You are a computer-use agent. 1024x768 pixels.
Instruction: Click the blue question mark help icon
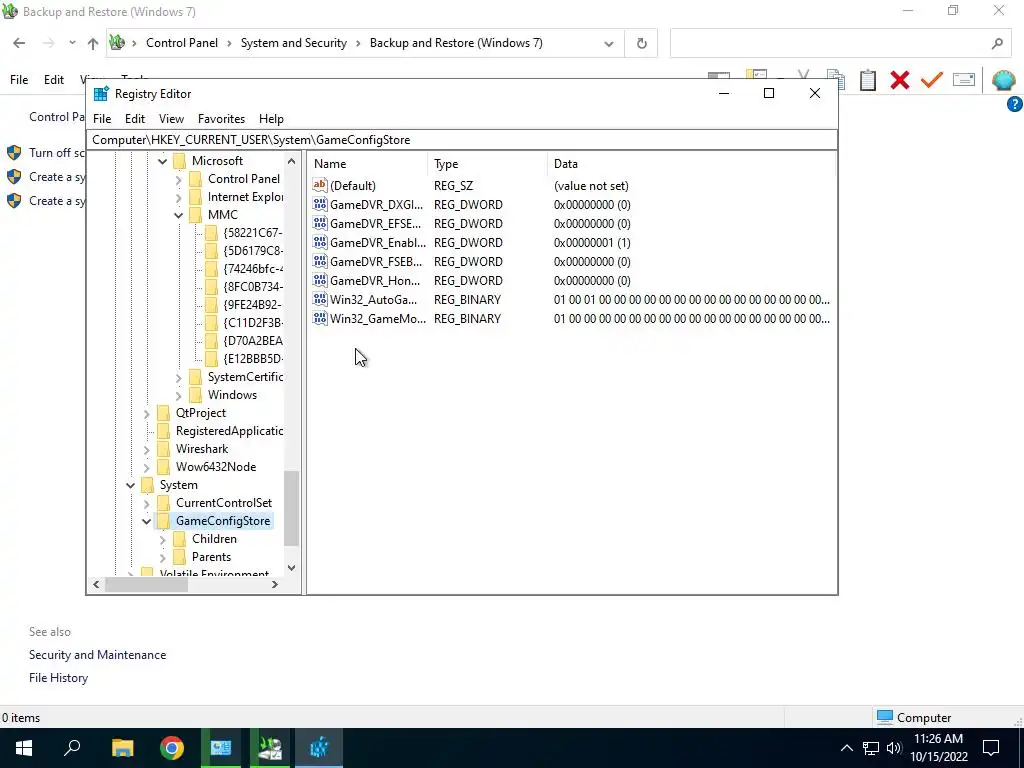[x=1014, y=104]
